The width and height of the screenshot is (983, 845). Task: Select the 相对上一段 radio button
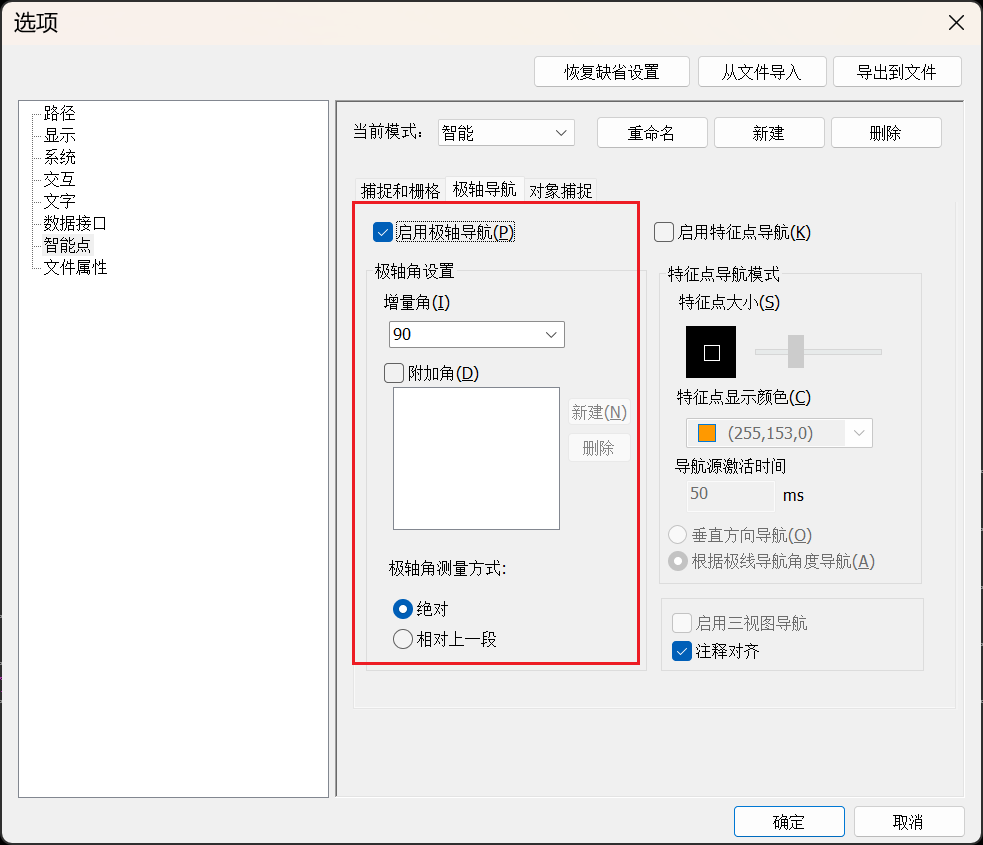[x=402, y=639]
